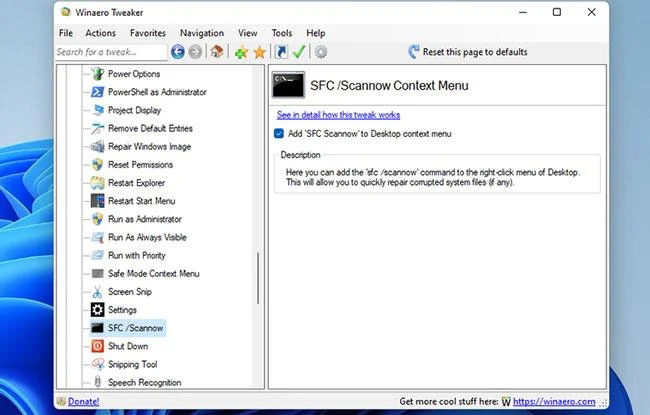Click the Winaero W logo in status bar

[506, 402]
